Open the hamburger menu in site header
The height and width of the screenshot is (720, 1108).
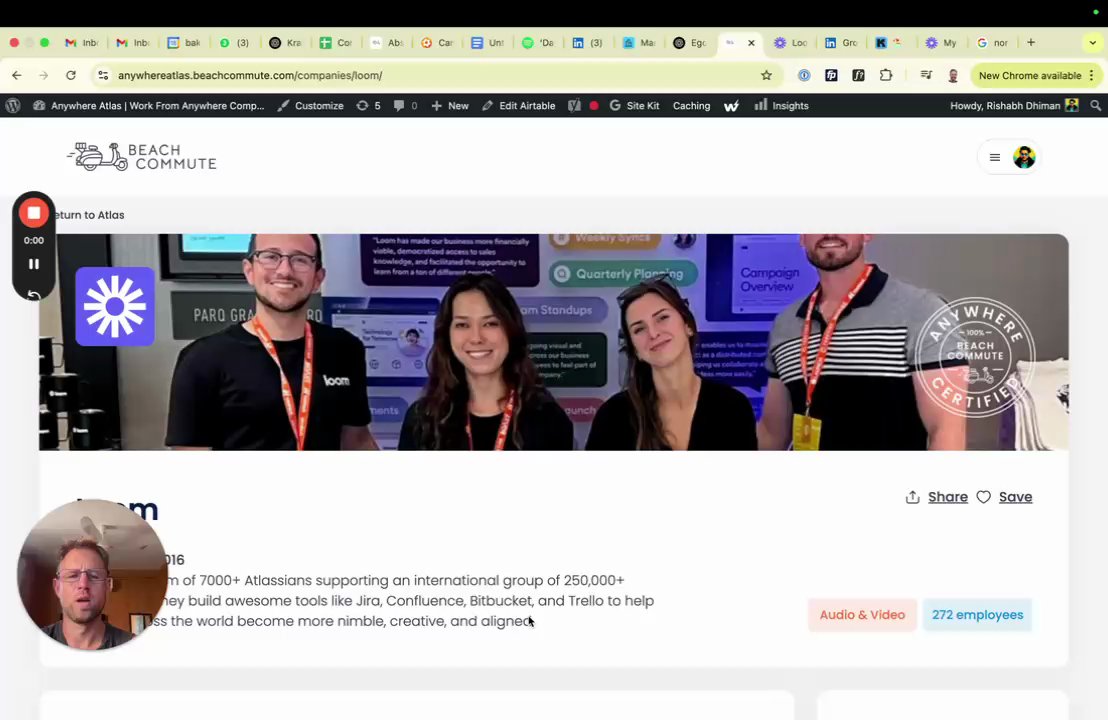(995, 157)
